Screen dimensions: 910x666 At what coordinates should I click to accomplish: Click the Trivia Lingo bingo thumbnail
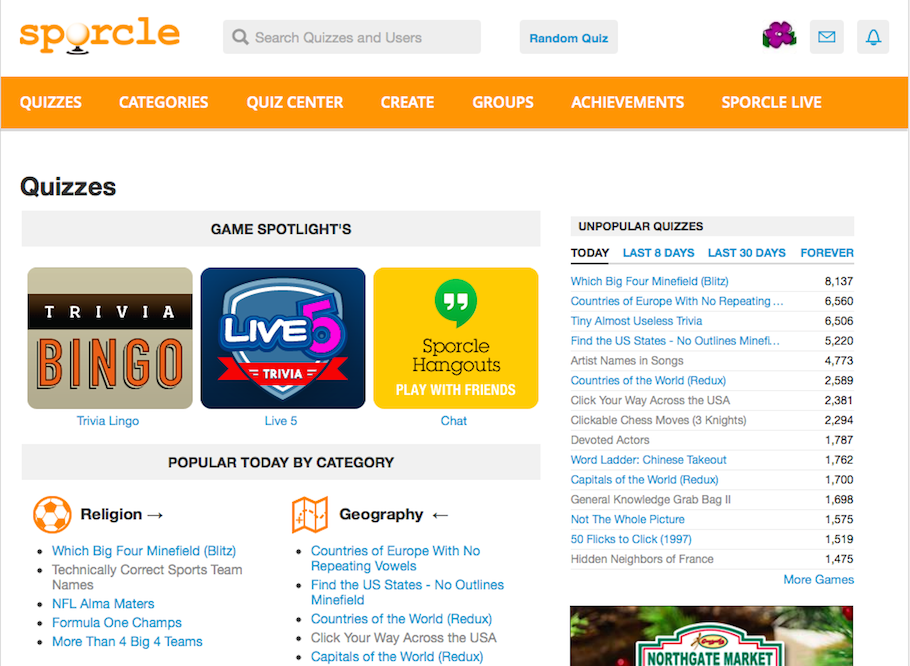108,337
